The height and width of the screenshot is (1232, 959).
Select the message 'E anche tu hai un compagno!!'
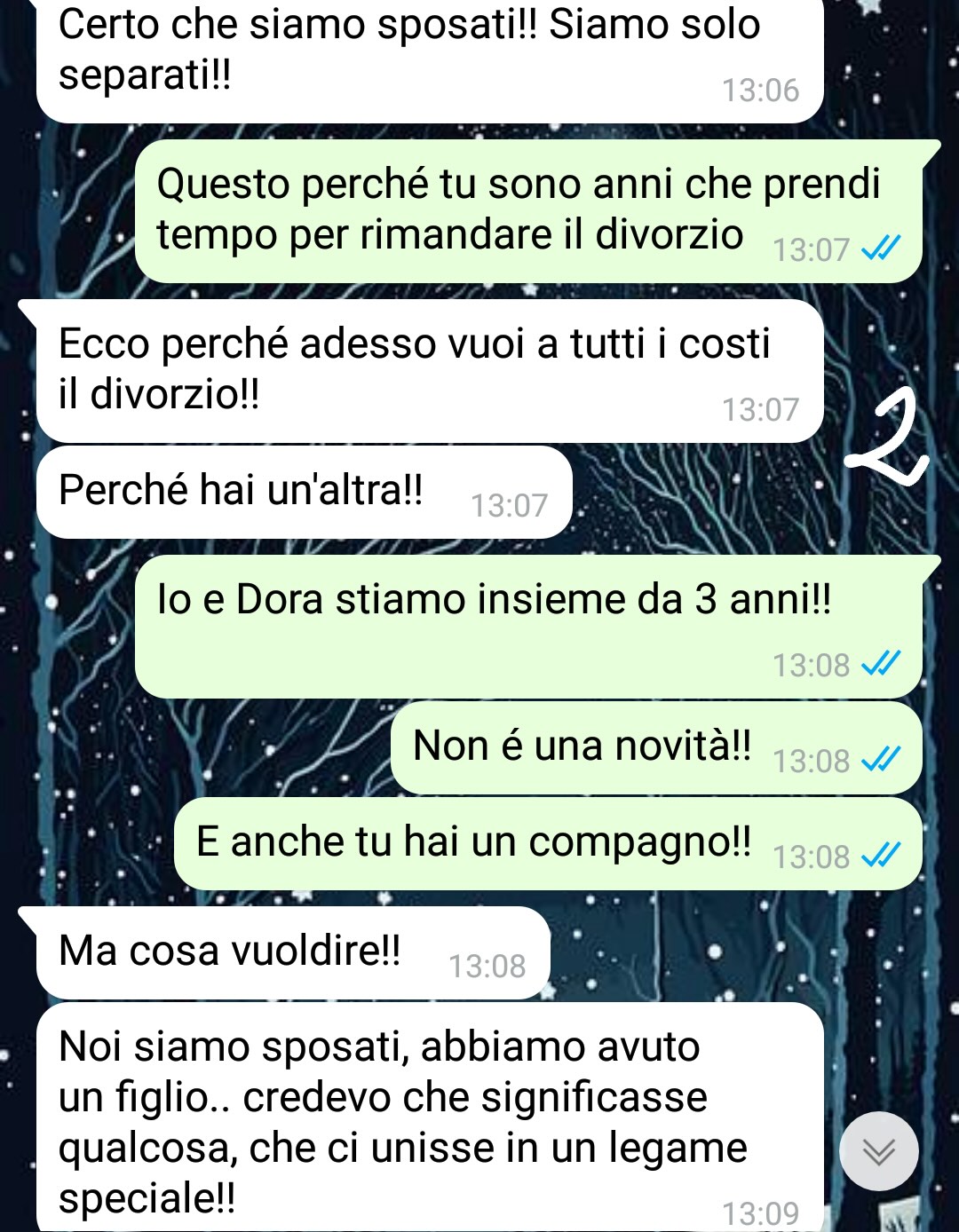point(548,843)
